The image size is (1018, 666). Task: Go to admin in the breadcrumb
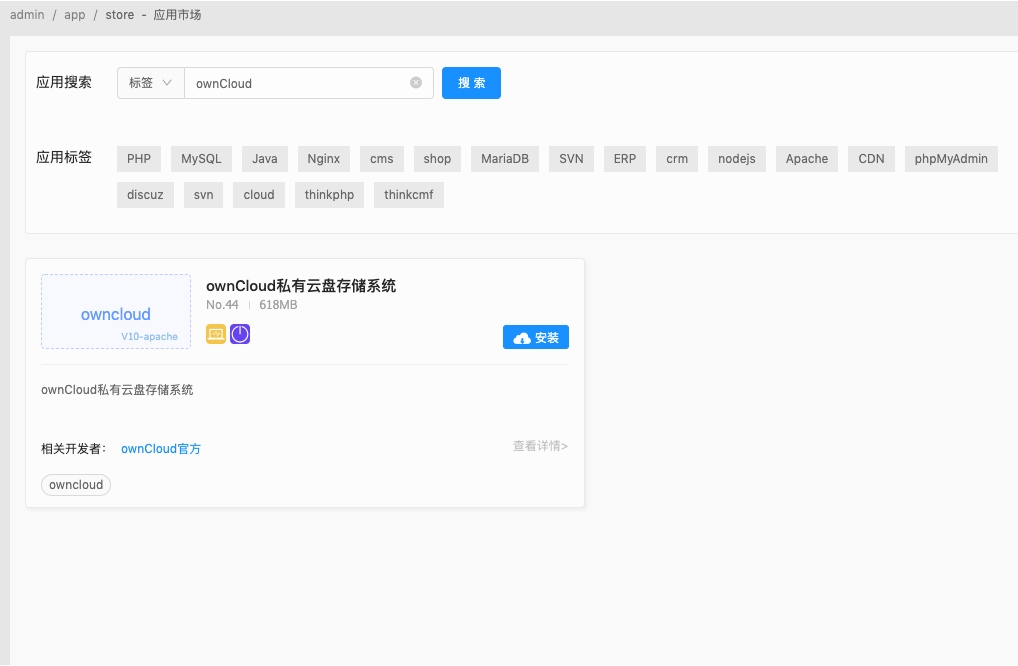(x=27, y=14)
